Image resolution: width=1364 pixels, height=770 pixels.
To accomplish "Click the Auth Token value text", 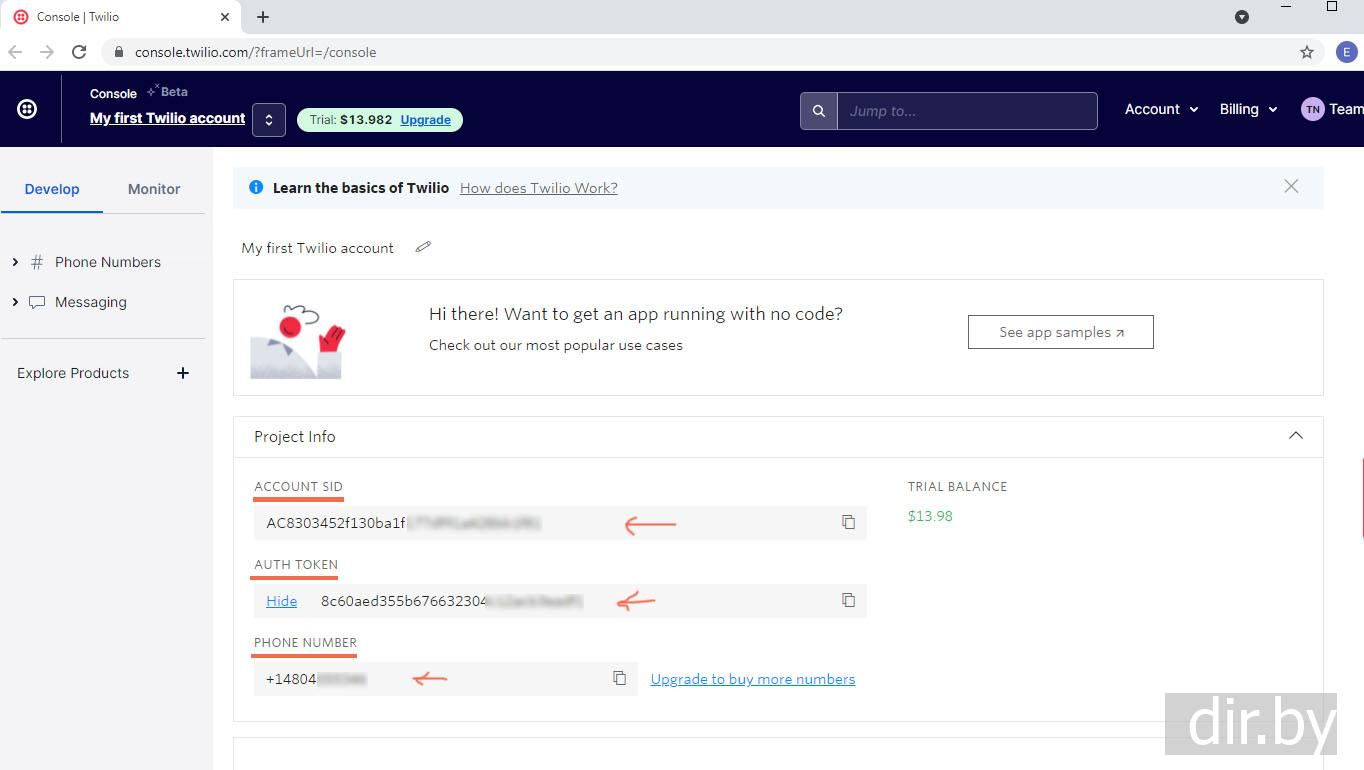I will (451, 601).
